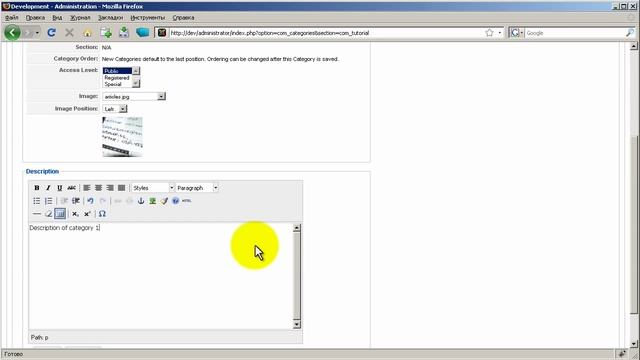Viewport: 640px width, 360px height.
Task: Center-align the description text
Action: 98,188
